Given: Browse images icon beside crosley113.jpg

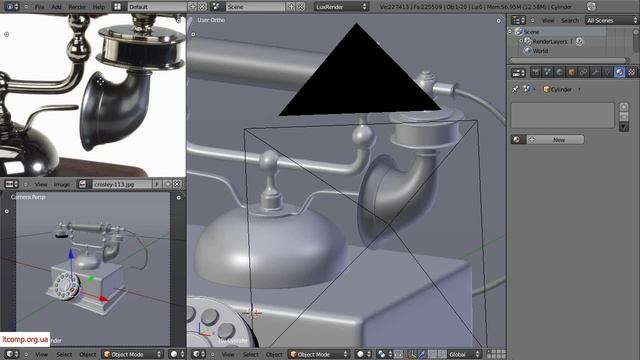Looking at the screenshot, I should click(83, 184).
